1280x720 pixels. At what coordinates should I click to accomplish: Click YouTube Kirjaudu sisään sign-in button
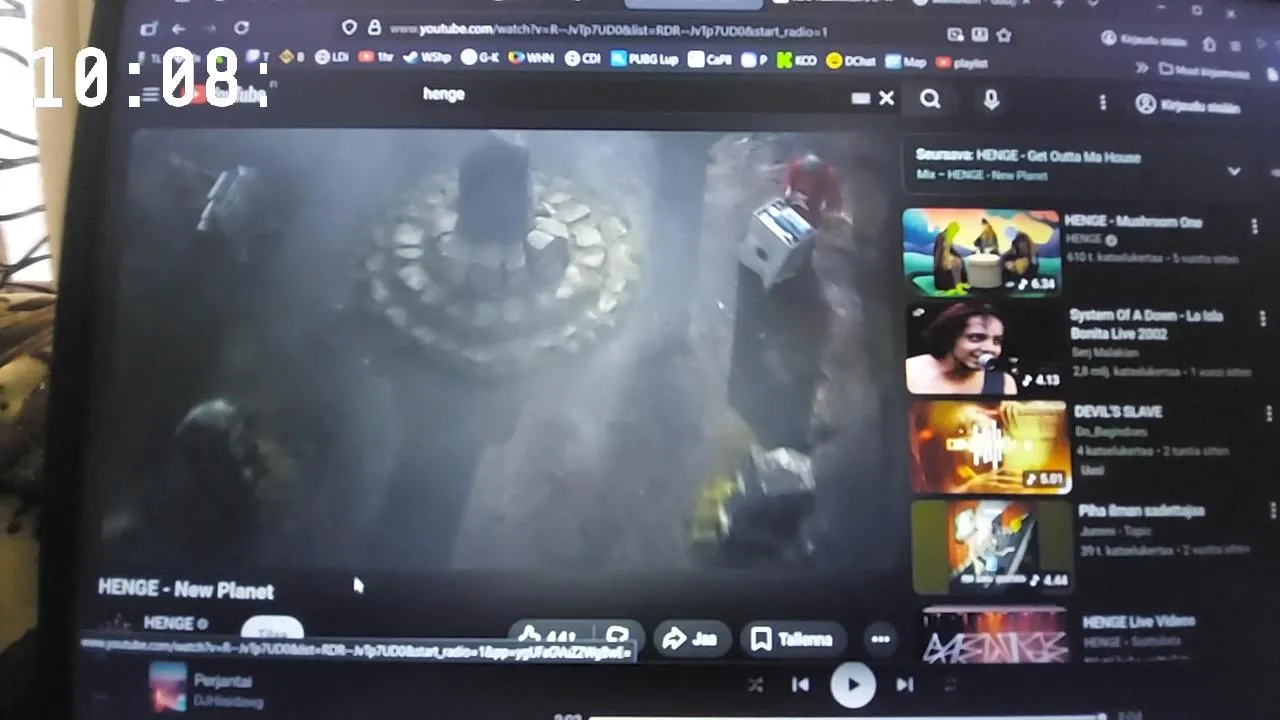point(1189,105)
